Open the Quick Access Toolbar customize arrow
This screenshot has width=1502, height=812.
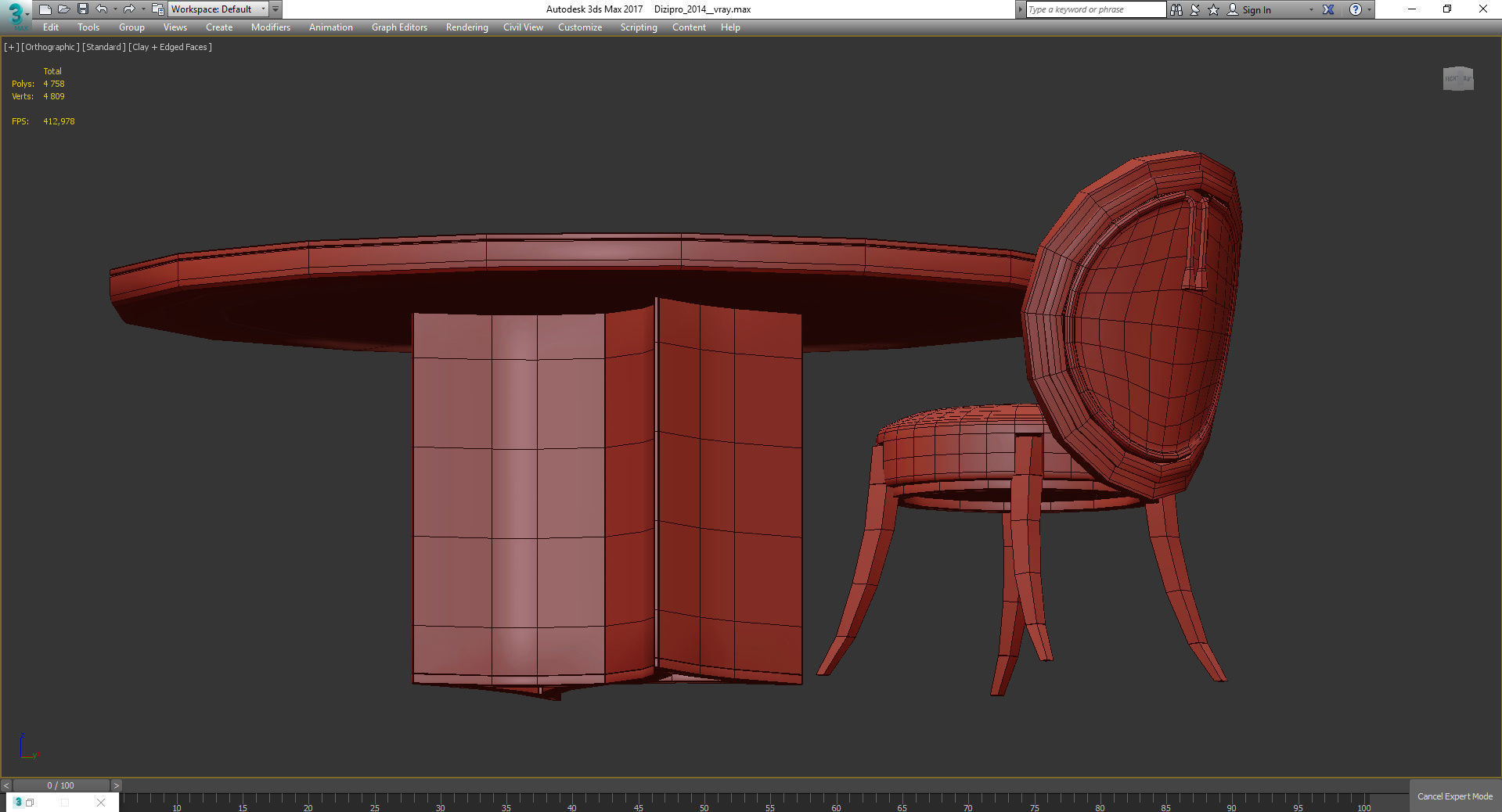click(276, 9)
